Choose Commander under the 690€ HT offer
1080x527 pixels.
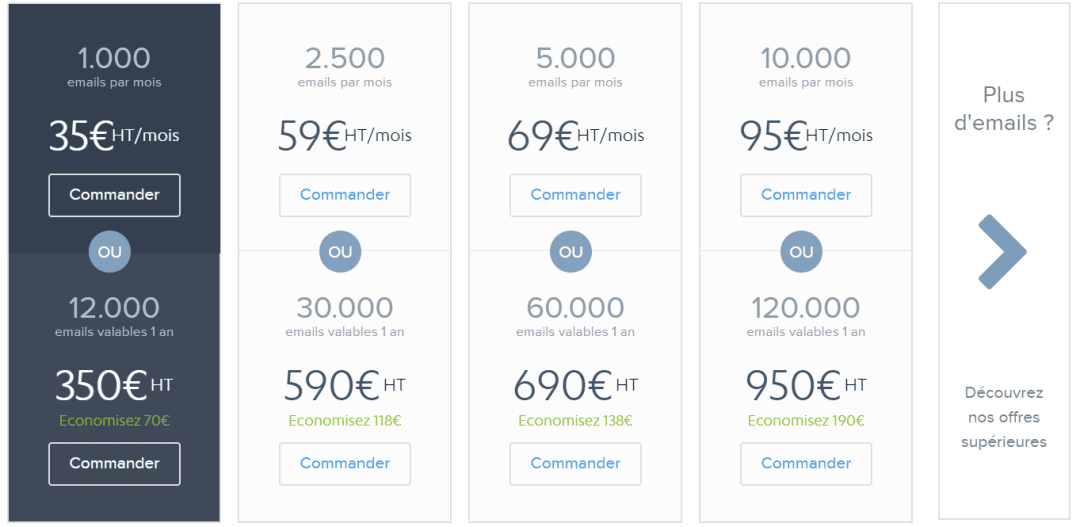pos(575,463)
